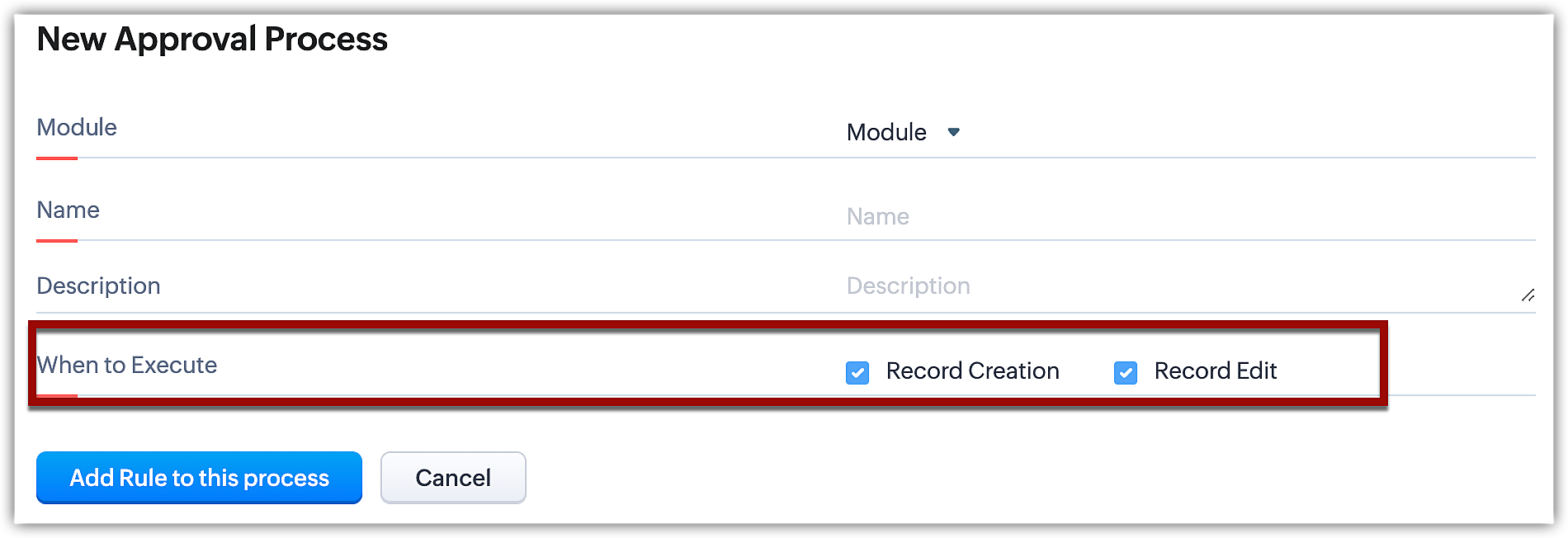The image size is (1568, 538).
Task: Click the Description field resize handle
Action: click(x=1528, y=295)
